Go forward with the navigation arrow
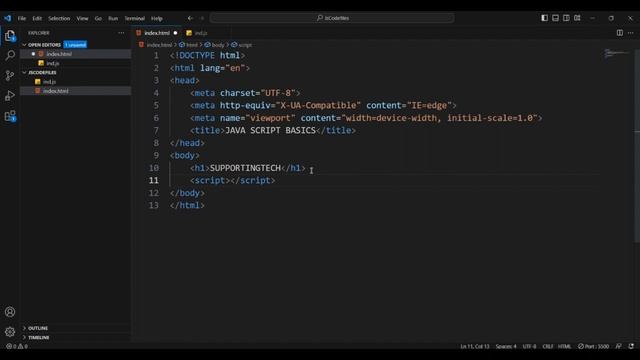This screenshot has height=360, width=640. click(202, 18)
